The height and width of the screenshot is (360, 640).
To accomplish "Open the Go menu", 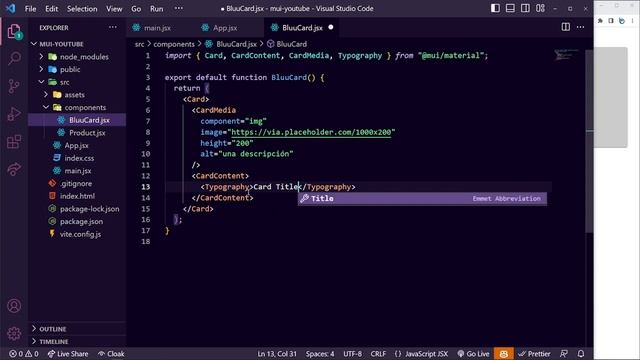I will (x=136, y=9).
